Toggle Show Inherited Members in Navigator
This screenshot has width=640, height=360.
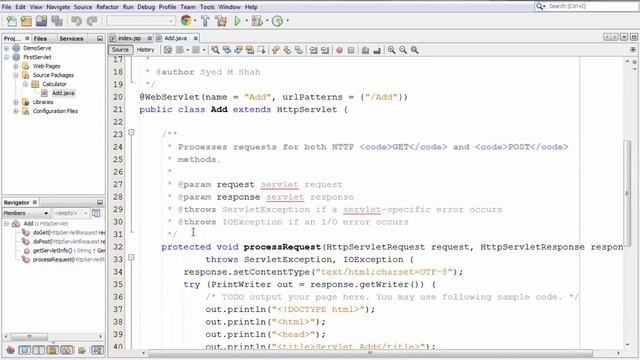[11, 350]
